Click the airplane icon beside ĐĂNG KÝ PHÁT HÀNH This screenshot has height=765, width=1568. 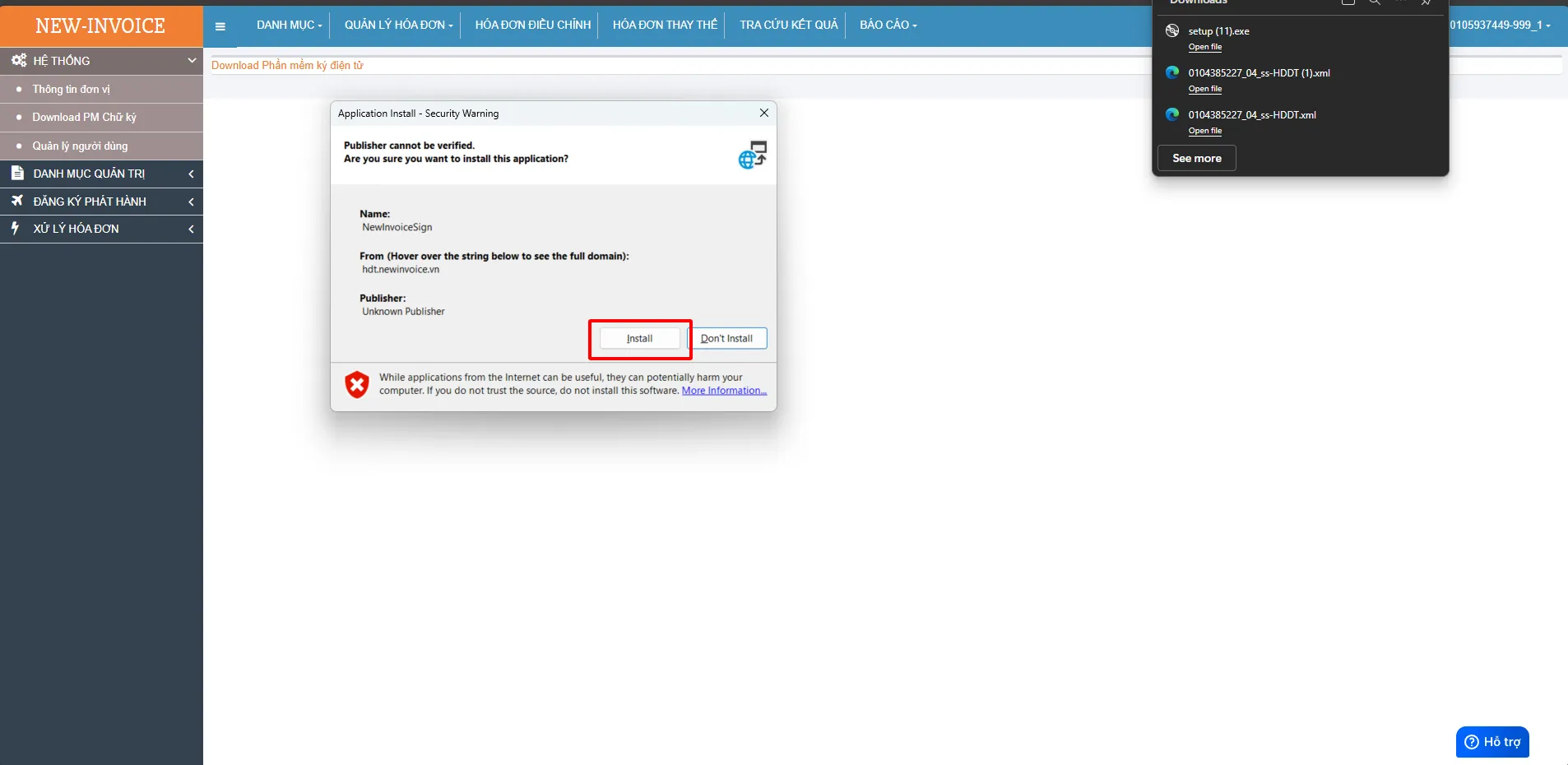click(x=16, y=201)
